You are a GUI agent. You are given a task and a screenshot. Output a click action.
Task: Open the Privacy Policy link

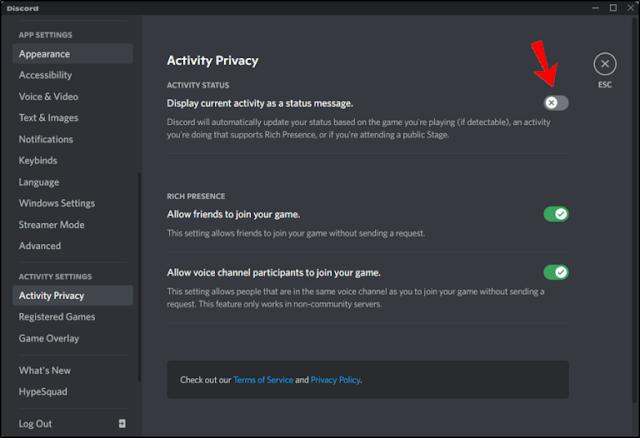pyautogui.click(x=336, y=380)
